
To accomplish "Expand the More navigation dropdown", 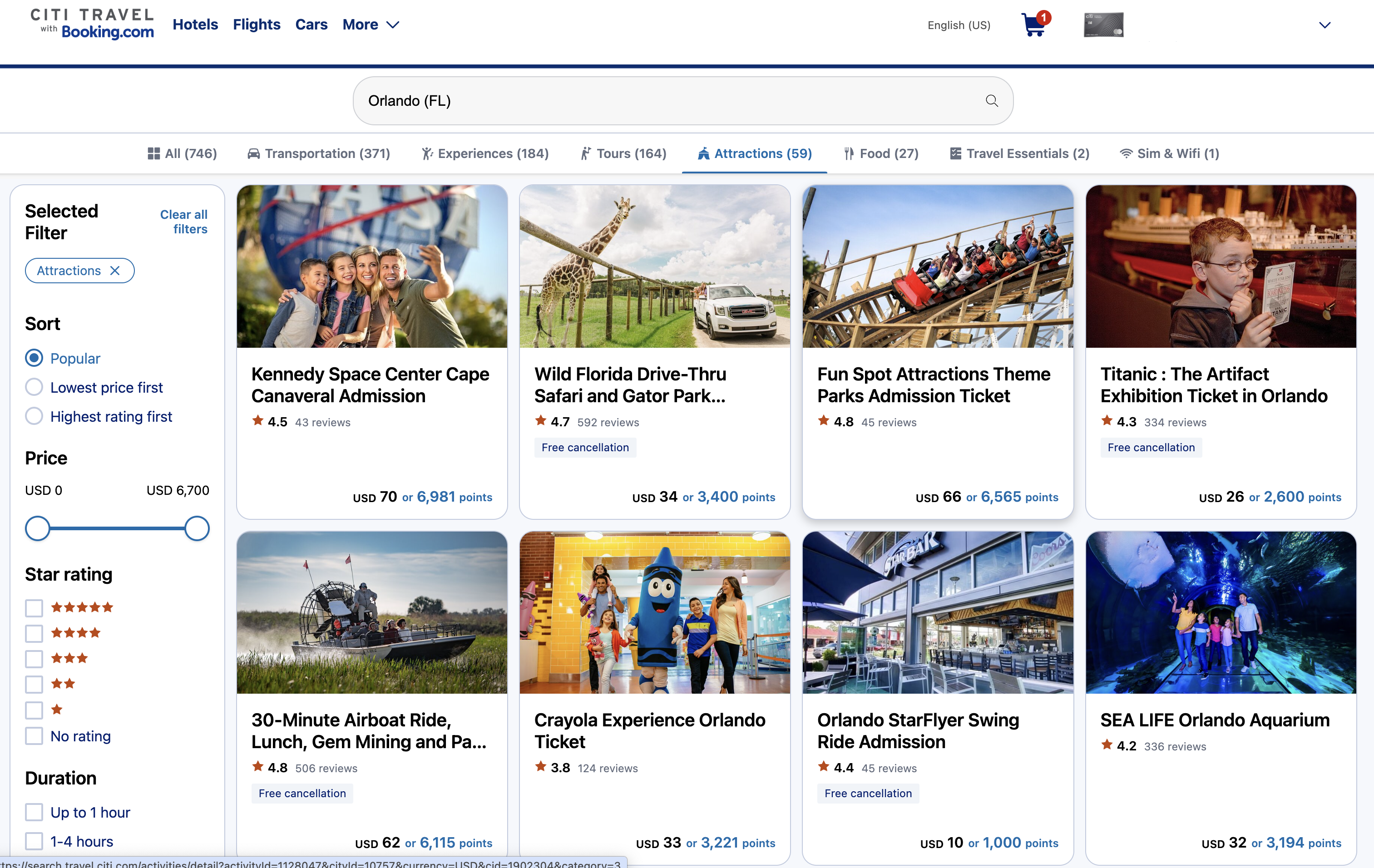I will (x=371, y=25).
